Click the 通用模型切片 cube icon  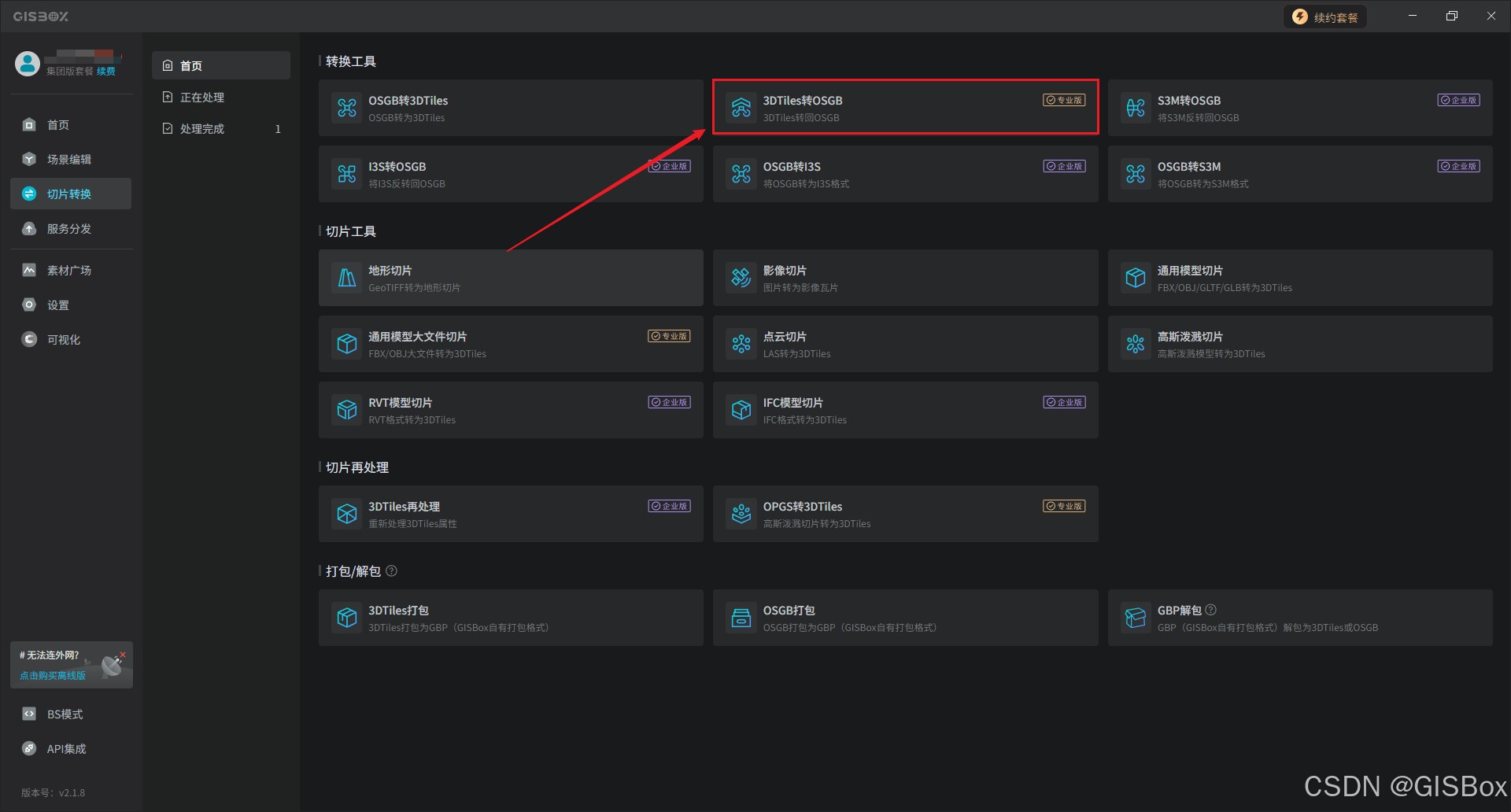tap(1136, 278)
